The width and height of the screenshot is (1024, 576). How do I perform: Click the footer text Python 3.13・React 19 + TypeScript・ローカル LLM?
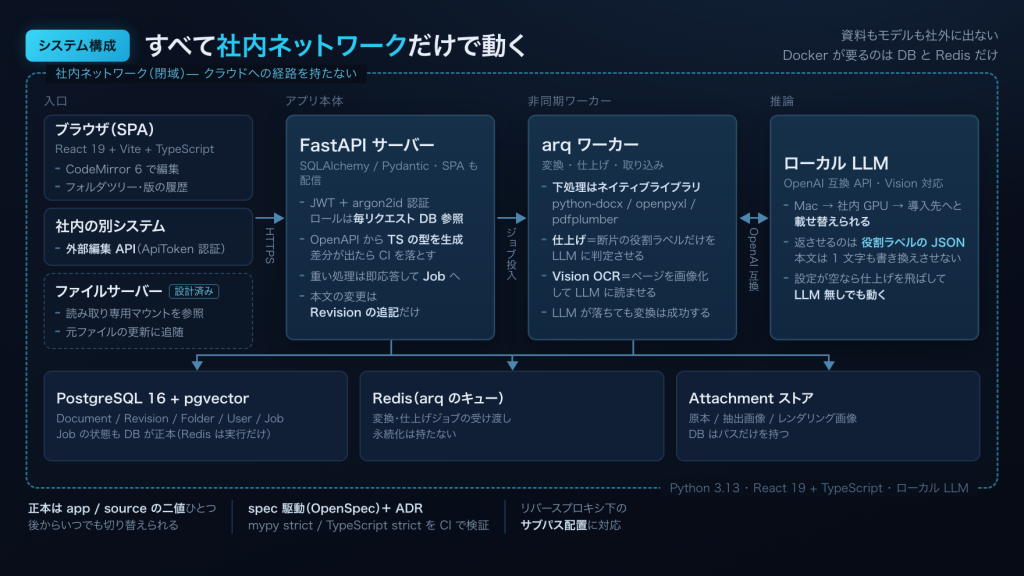pyautogui.click(x=819, y=488)
